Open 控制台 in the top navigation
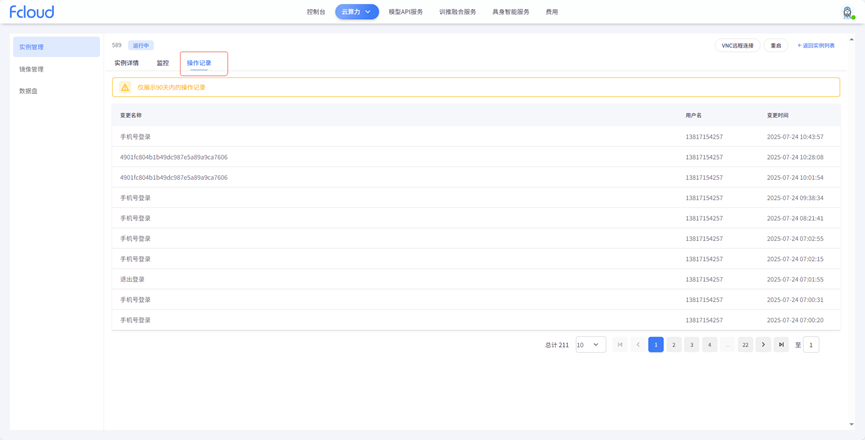 point(316,12)
